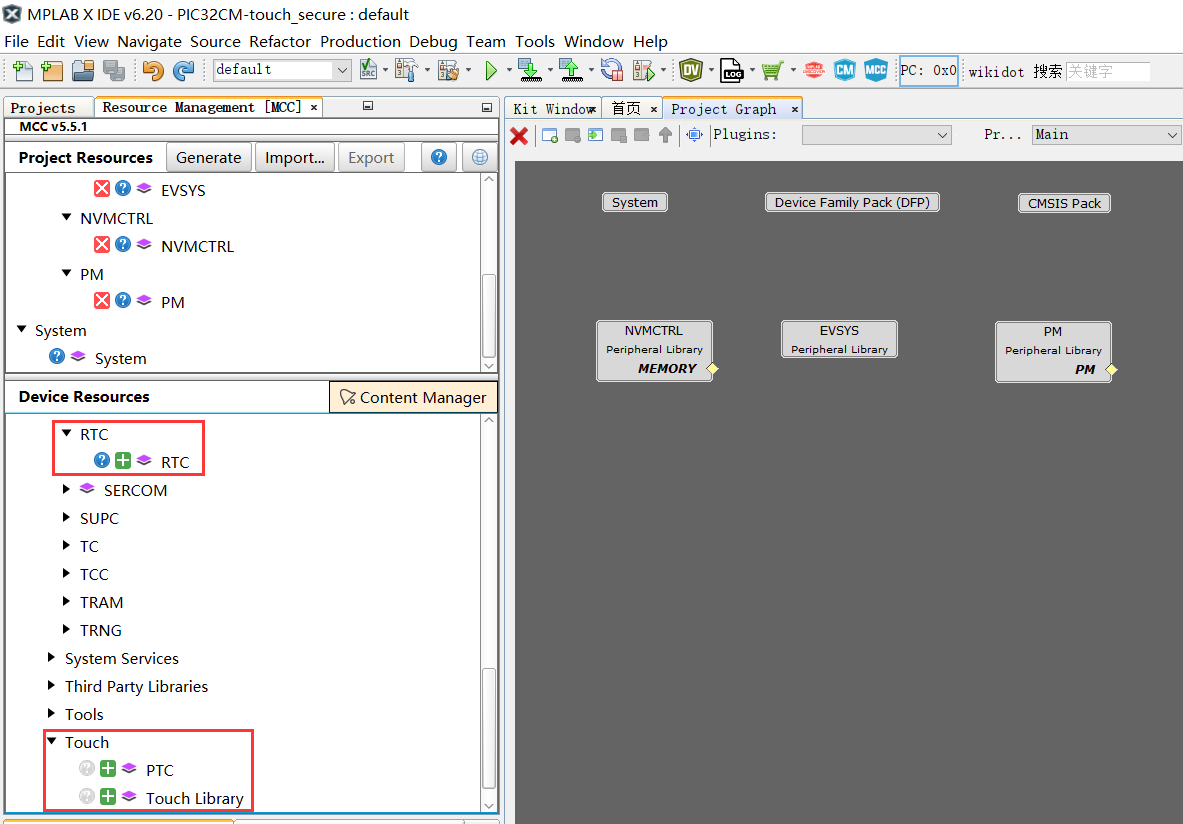Click the Build Project hammer icon

pyautogui.click(x=406, y=70)
